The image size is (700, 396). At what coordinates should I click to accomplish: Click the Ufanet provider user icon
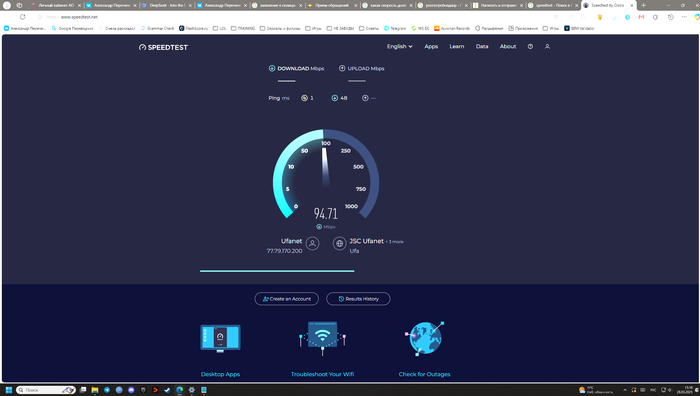pyautogui.click(x=312, y=243)
